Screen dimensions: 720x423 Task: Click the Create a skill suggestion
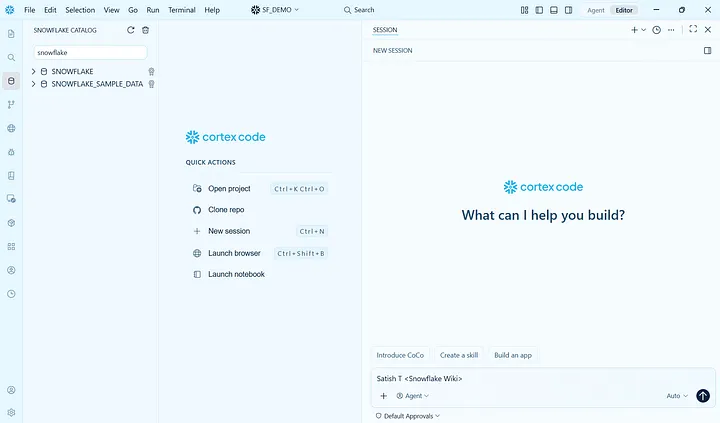pos(459,355)
